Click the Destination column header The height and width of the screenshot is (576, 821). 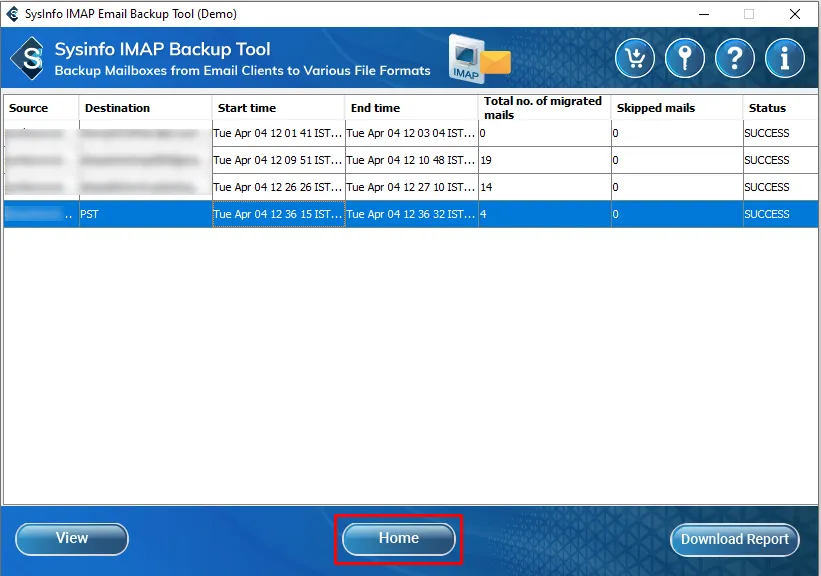[x=145, y=108]
